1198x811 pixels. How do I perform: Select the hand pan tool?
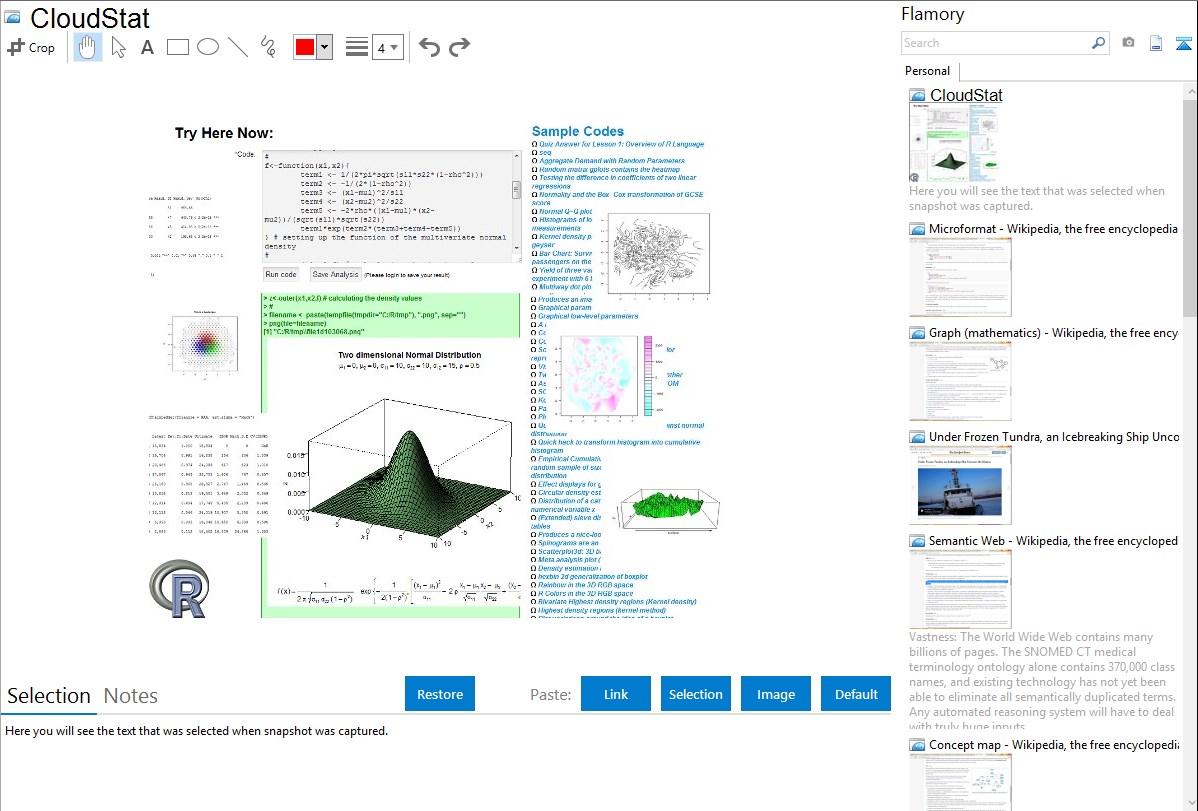(x=88, y=47)
